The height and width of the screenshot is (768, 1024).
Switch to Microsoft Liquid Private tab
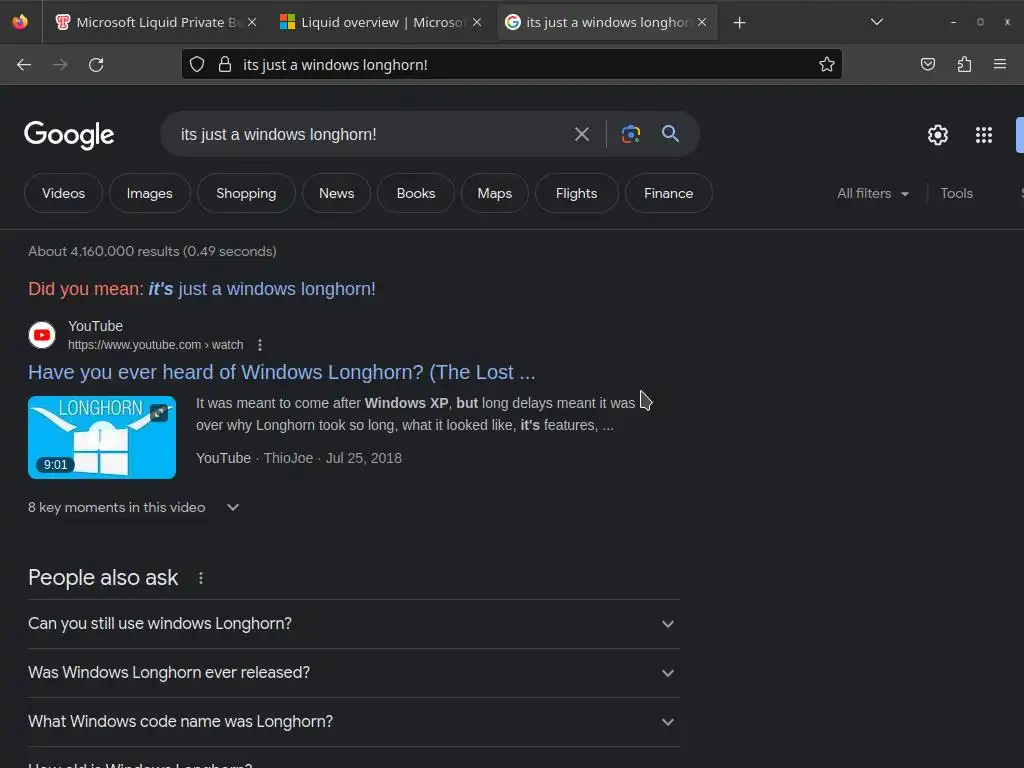click(x=157, y=22)
